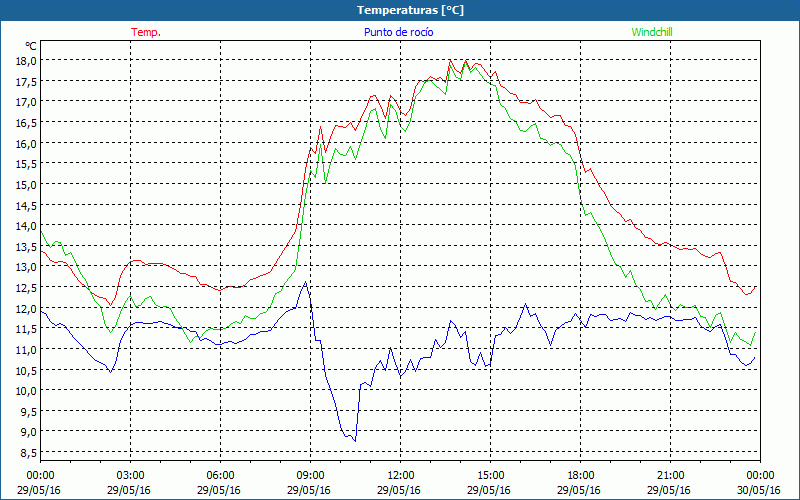Click the '14,5' y-axis value
This screenshot has height=500, width=800.
click(26, 205)
